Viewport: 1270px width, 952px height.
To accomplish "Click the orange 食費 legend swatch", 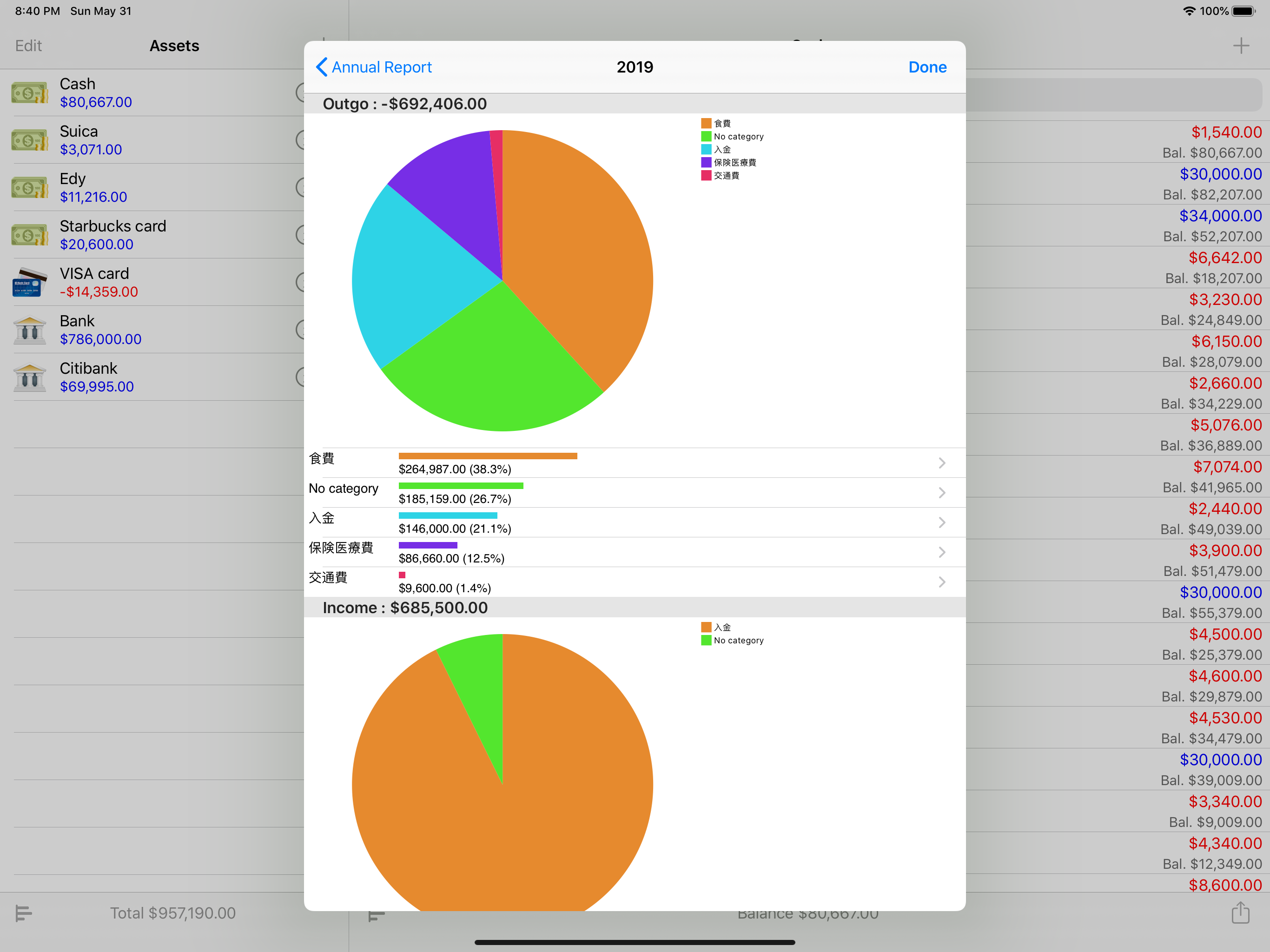I will 706,124.
